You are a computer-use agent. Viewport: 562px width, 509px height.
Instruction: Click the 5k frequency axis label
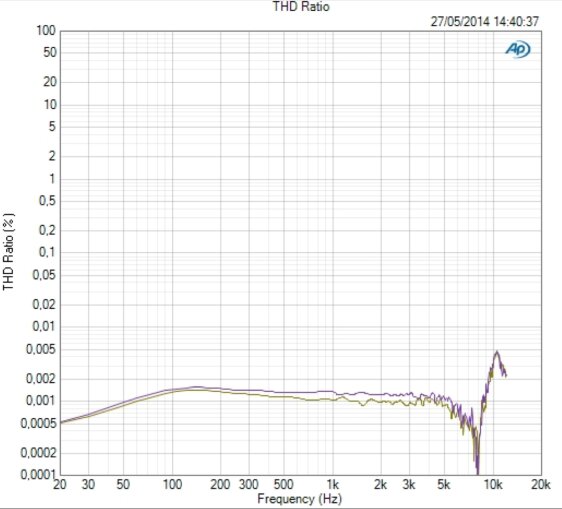[444, 485]
